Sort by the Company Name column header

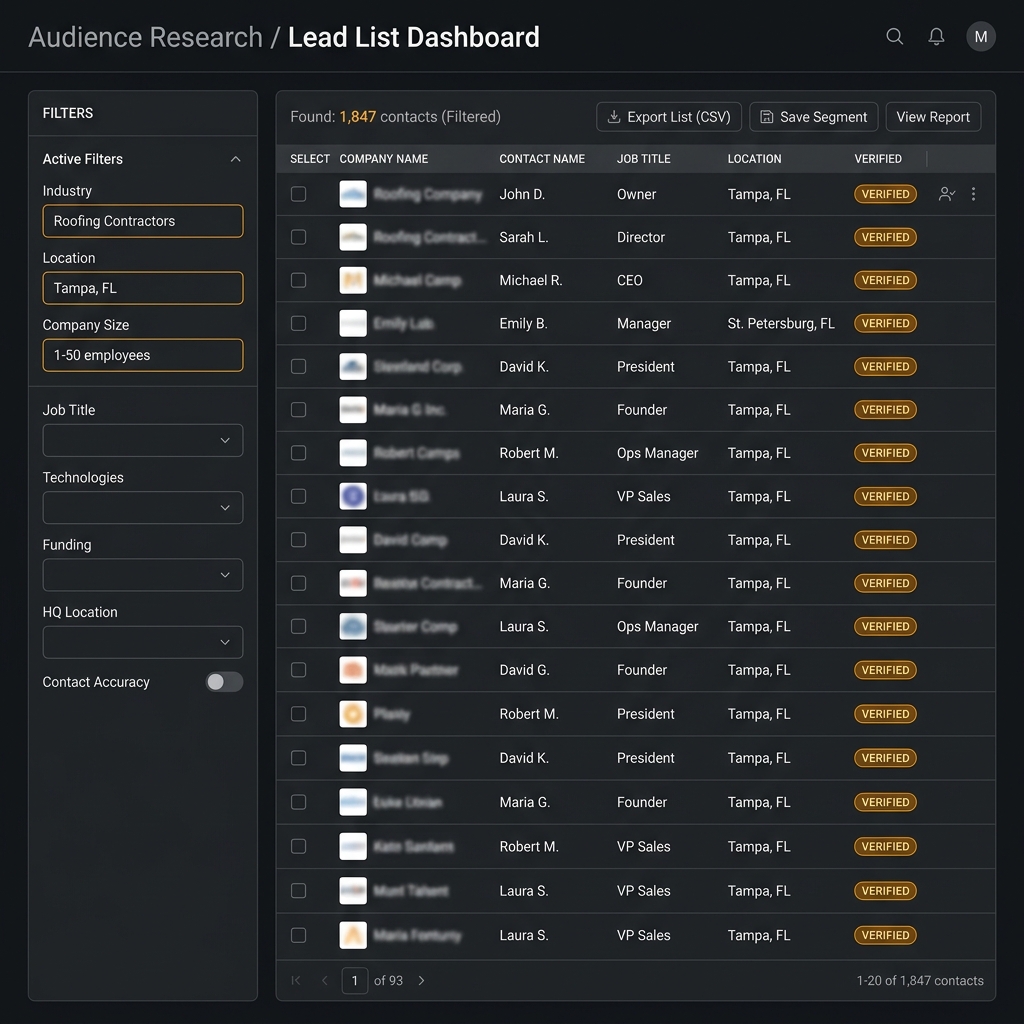click(x=383, y=159)
